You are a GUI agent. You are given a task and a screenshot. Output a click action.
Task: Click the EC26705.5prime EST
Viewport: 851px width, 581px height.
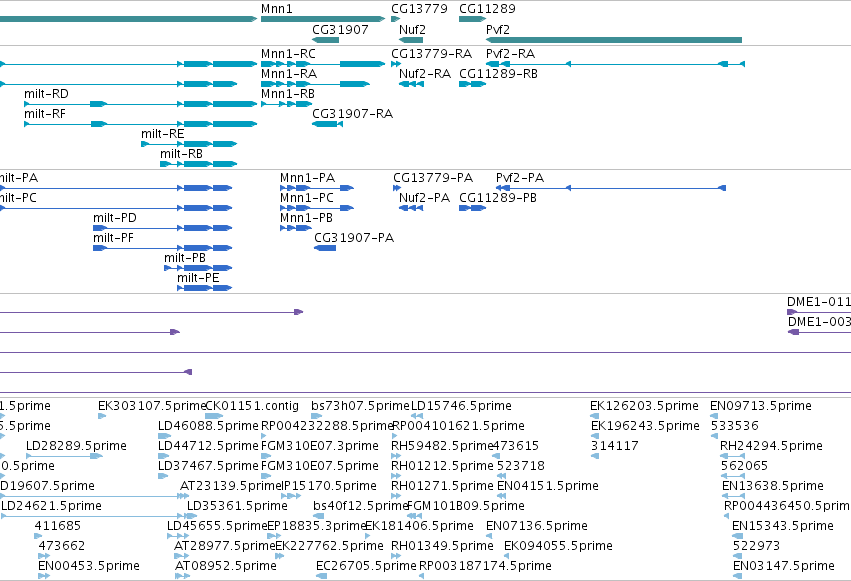coord(322,576)
